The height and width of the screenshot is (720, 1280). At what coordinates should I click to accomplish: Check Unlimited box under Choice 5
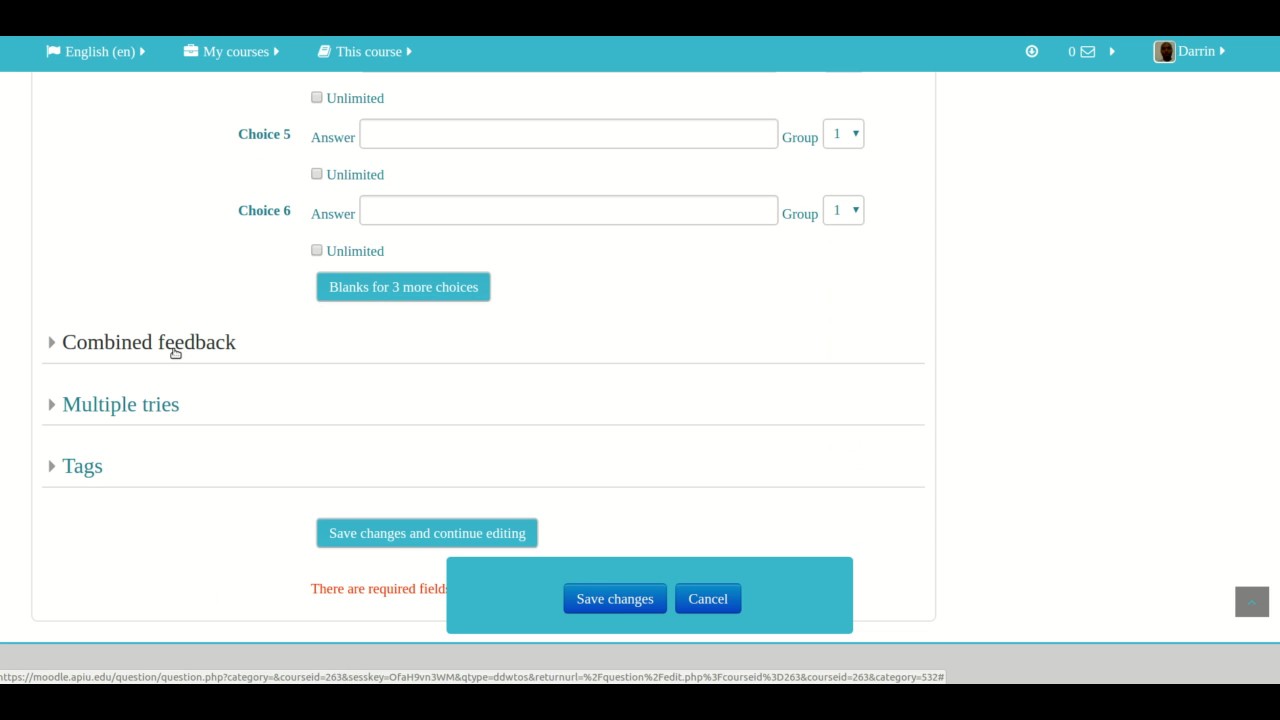coord(317,173)
